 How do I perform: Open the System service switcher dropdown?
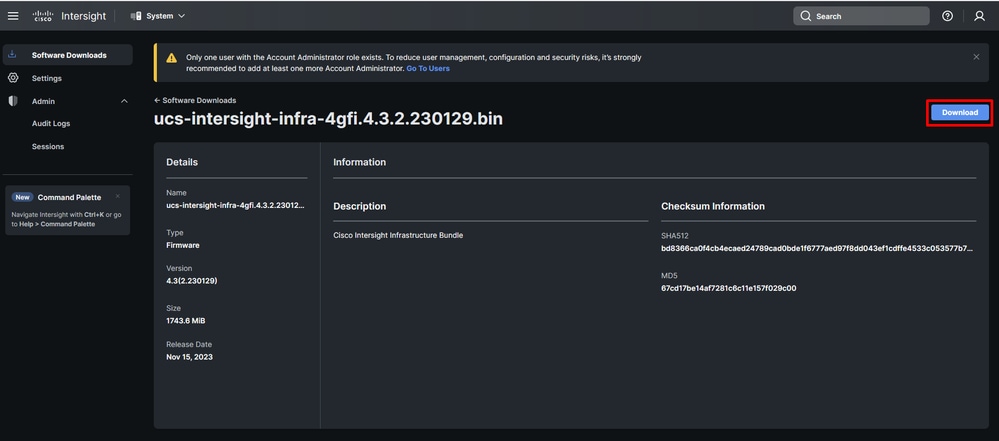[x=158, y=16]
